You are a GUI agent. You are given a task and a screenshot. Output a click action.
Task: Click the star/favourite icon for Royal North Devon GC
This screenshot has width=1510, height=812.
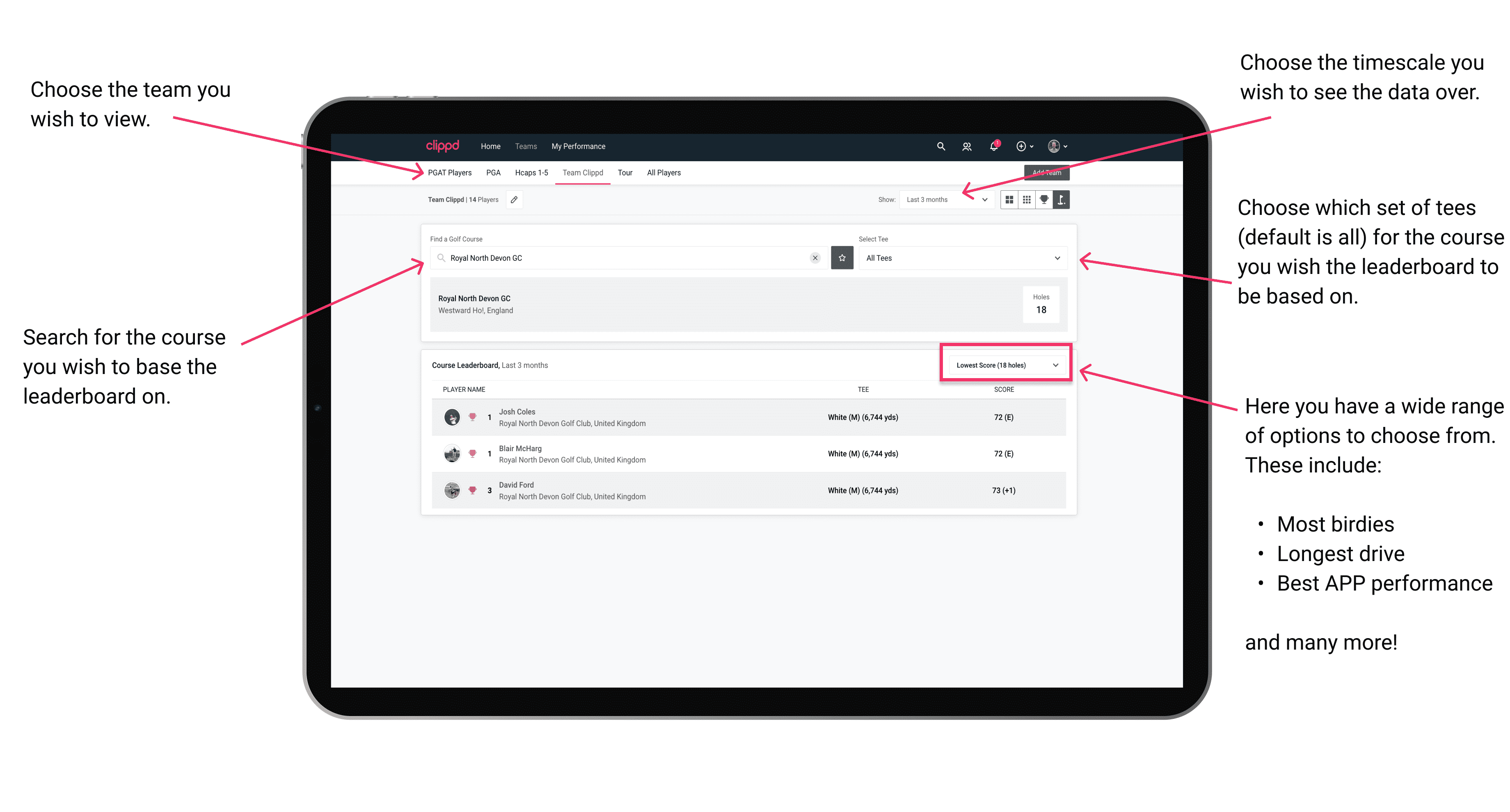(843, 258)
